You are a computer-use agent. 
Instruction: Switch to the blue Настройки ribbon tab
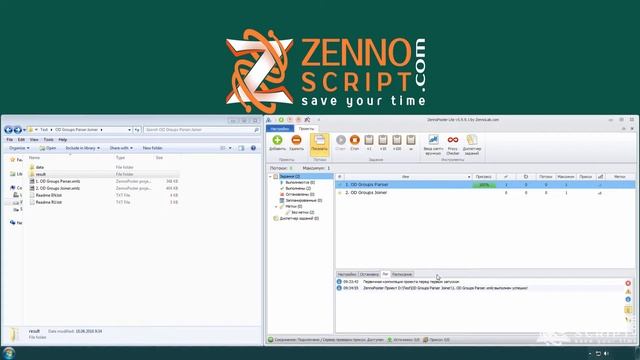pyautogui.click(x=280, y=129)
